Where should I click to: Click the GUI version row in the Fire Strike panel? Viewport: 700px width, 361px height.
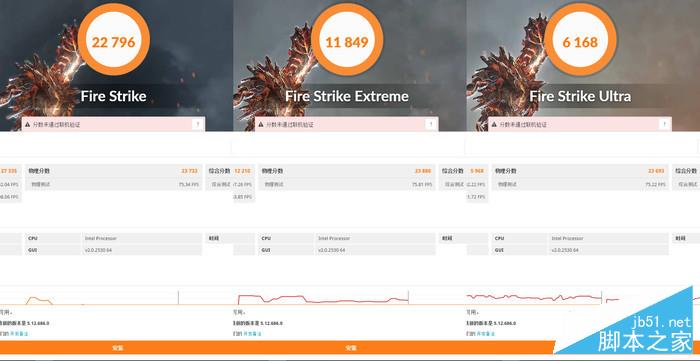coord(114,250)
